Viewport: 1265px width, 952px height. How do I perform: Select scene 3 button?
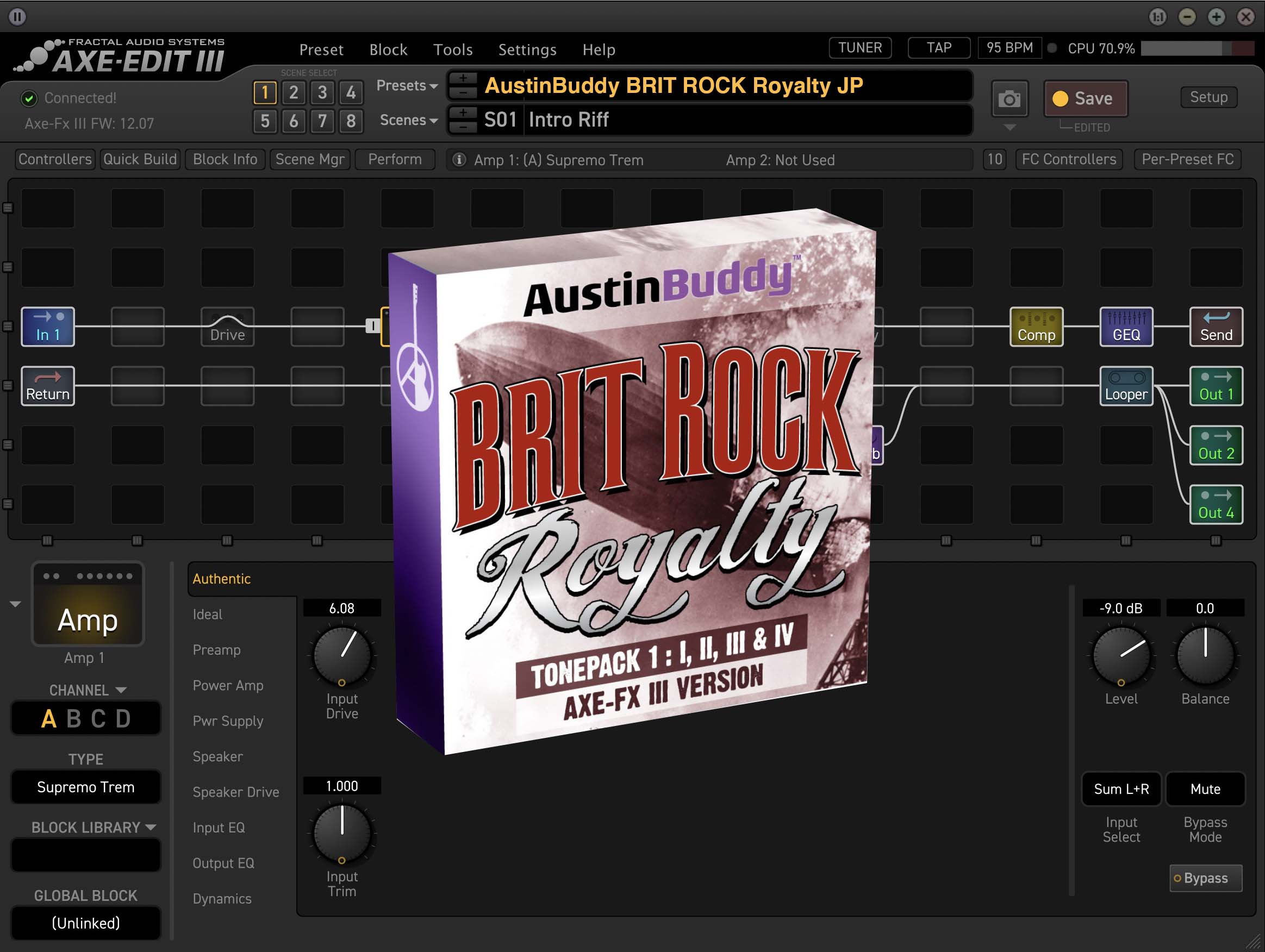[x=322, y=92]
